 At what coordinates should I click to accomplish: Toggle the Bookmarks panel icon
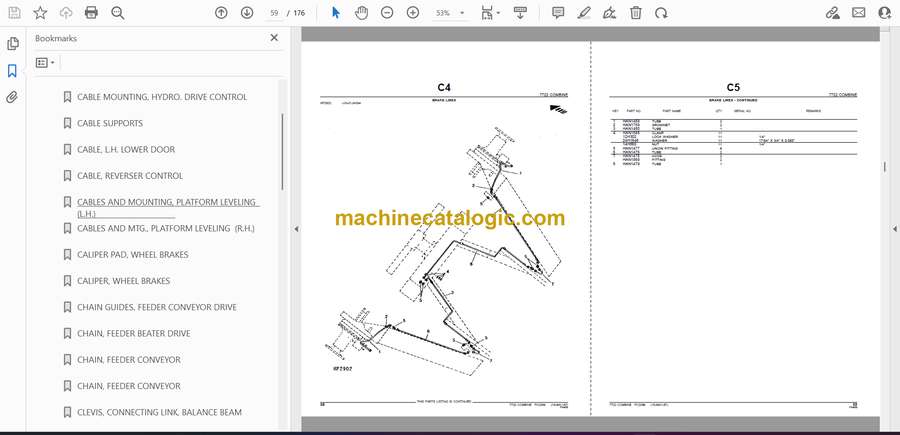coord(12,71)
